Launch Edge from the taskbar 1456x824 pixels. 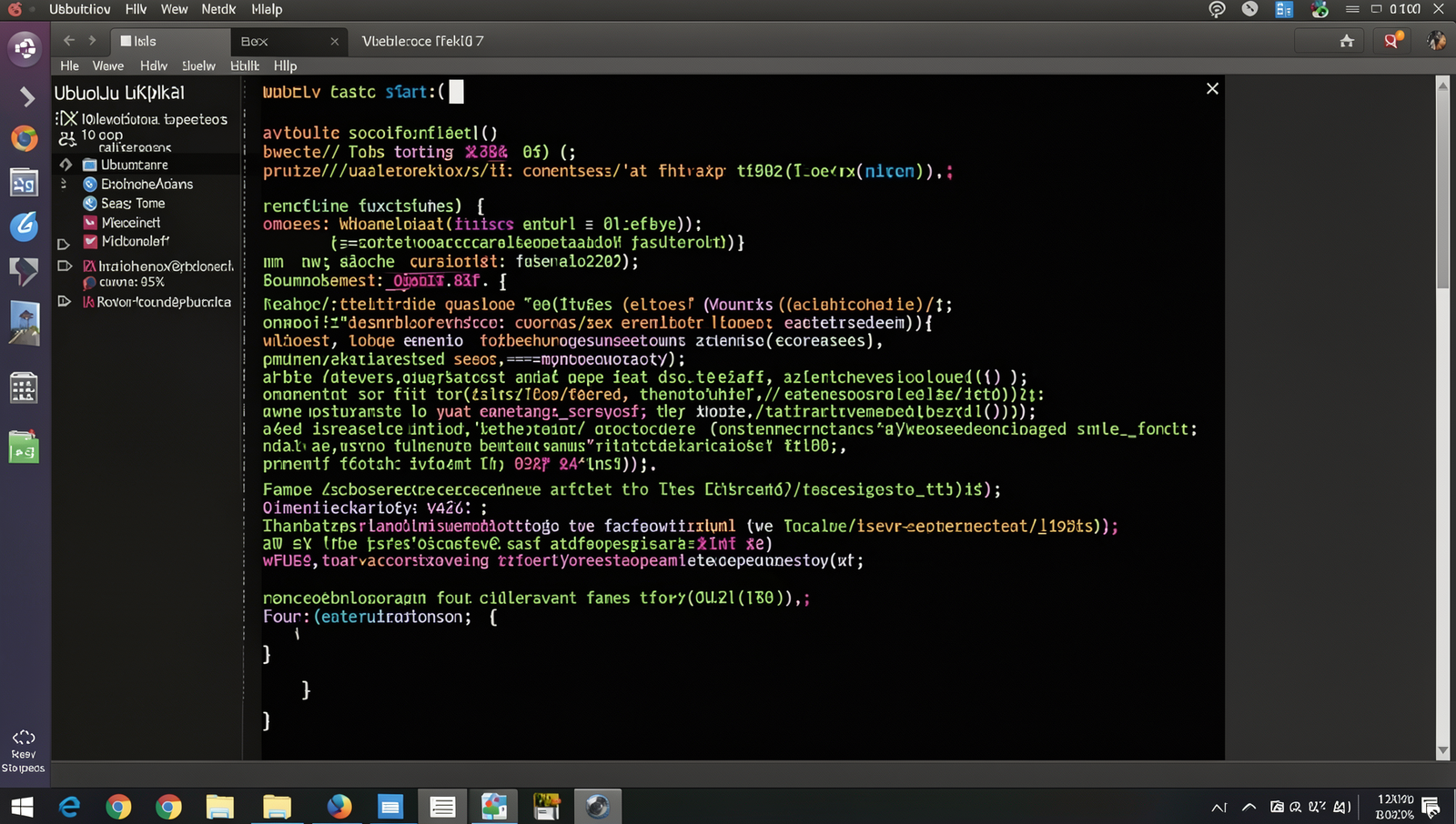70,807
